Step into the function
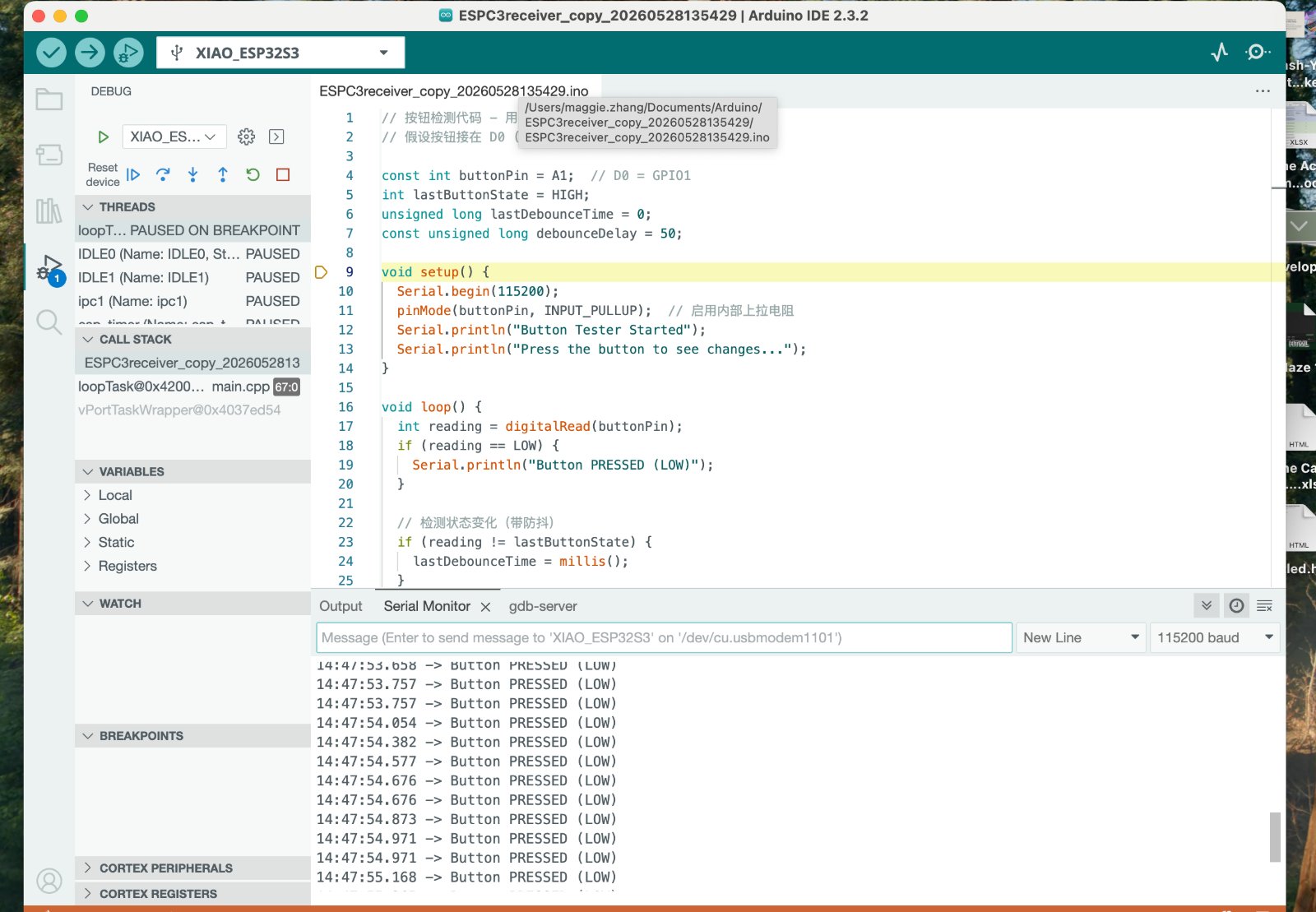Screen dimensions: 1316x912 [x=192, y=174]
